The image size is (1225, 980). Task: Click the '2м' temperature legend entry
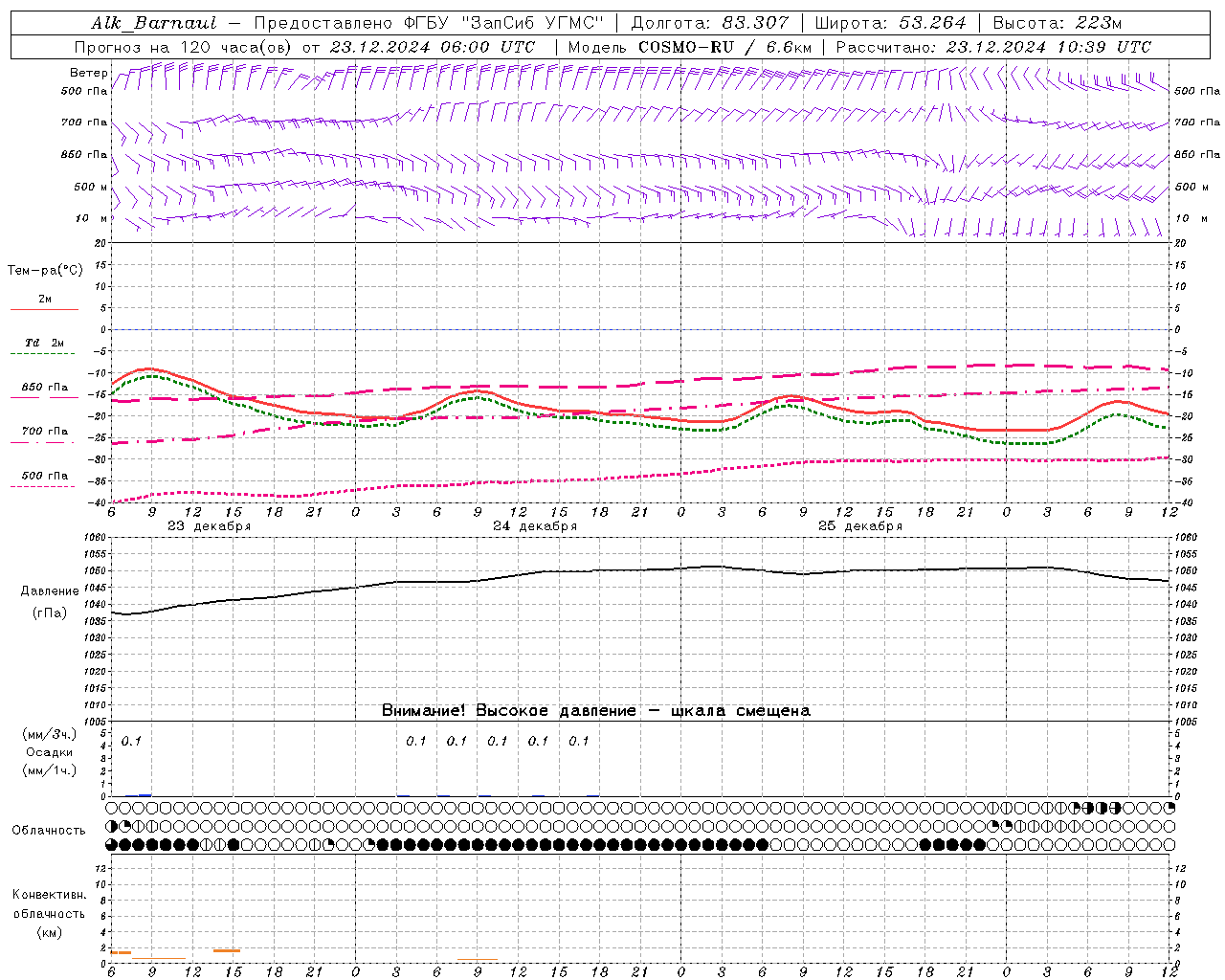45,300
